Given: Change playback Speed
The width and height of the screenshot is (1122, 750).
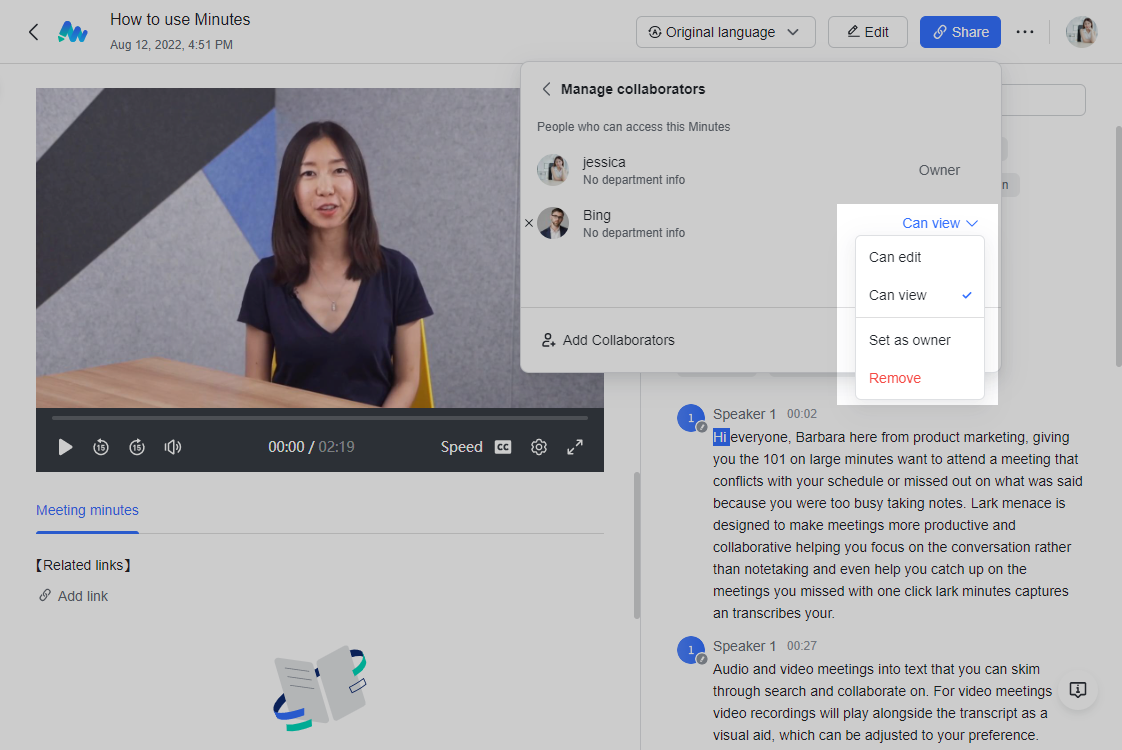Looking at the screenshot, I should (461, 447).
